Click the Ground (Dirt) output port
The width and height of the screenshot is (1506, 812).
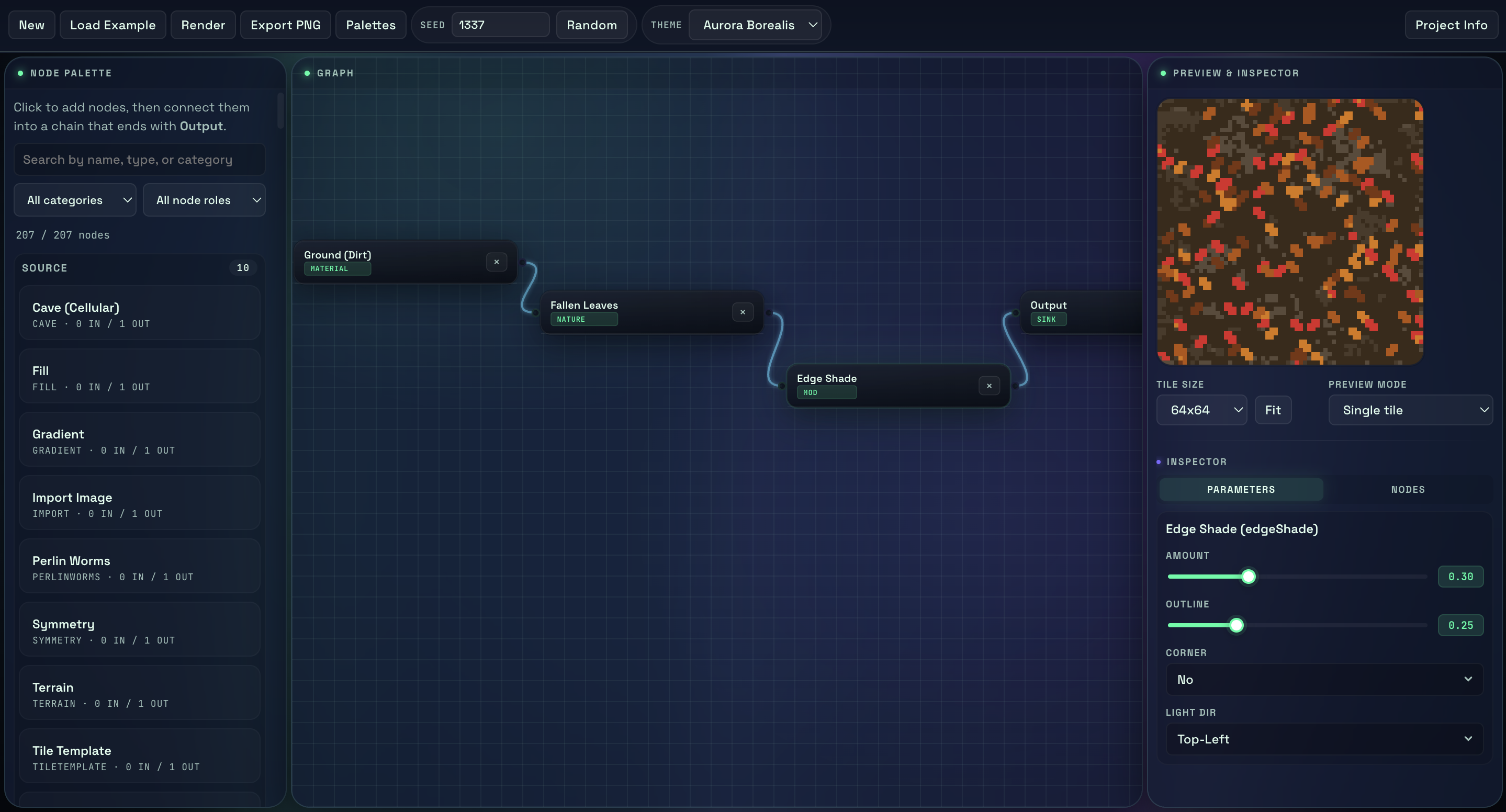(522, 263)
